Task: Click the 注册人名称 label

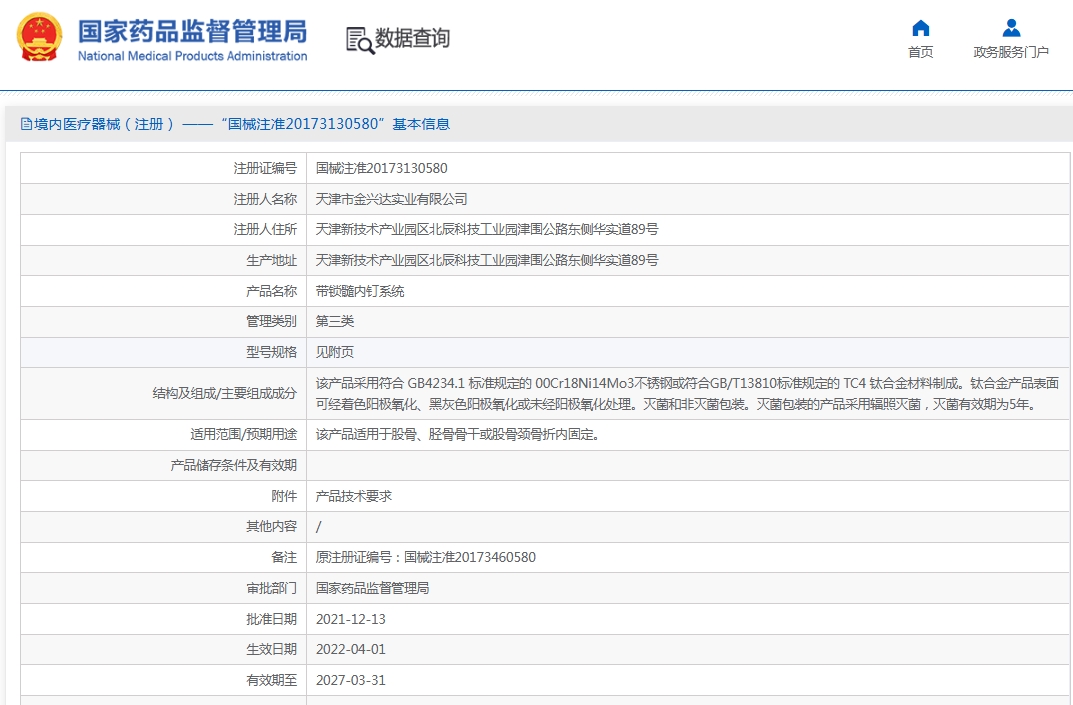Action: (x=265, y=199)
